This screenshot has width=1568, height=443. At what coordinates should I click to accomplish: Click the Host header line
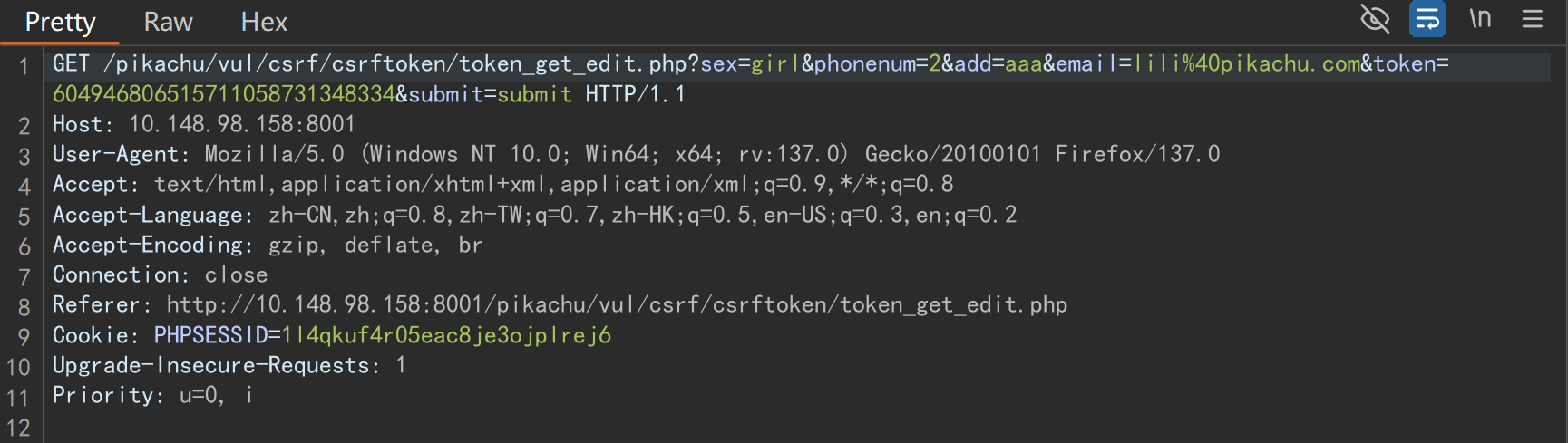pyautogui.click(x=204, y=124)
